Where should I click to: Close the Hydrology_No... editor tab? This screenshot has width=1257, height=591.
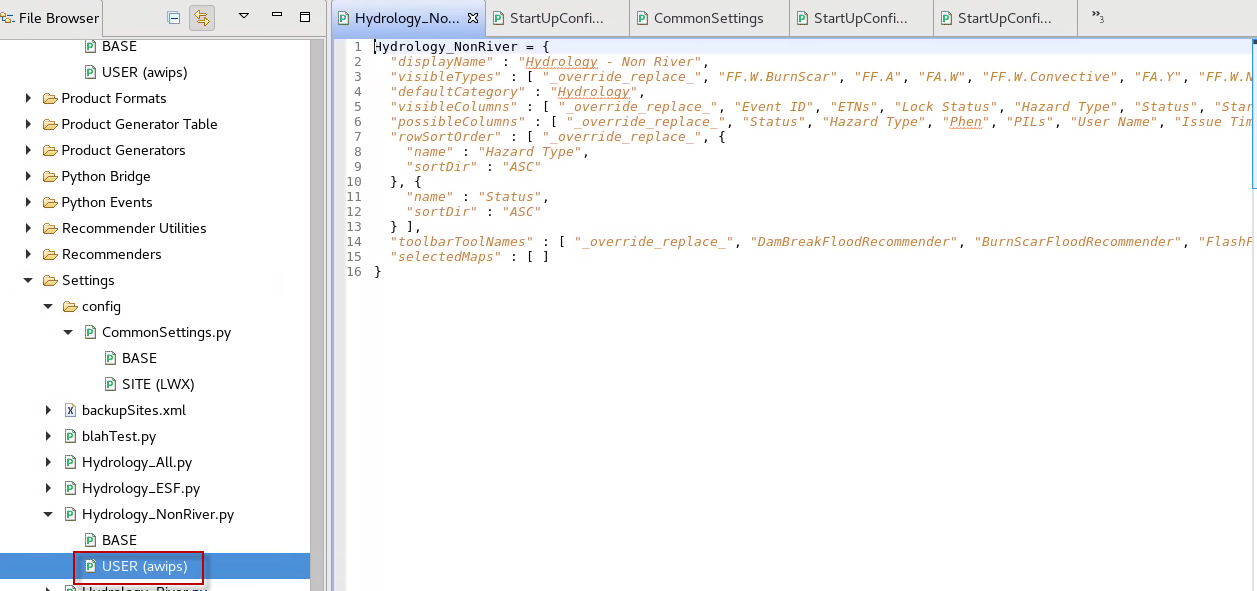pyautogui.click(x=474, y=18)
